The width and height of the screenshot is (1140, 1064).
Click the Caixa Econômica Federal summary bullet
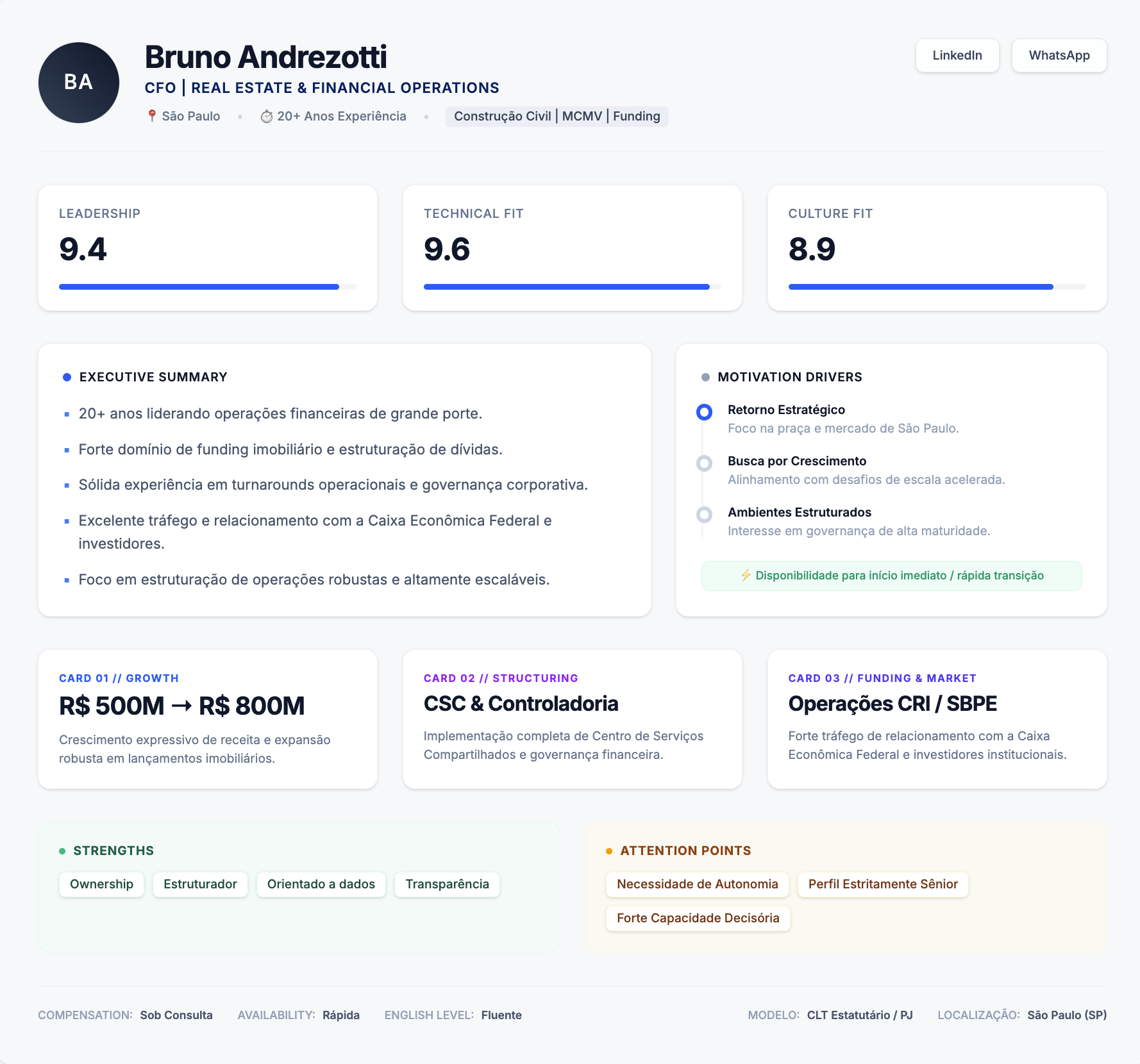315,532
